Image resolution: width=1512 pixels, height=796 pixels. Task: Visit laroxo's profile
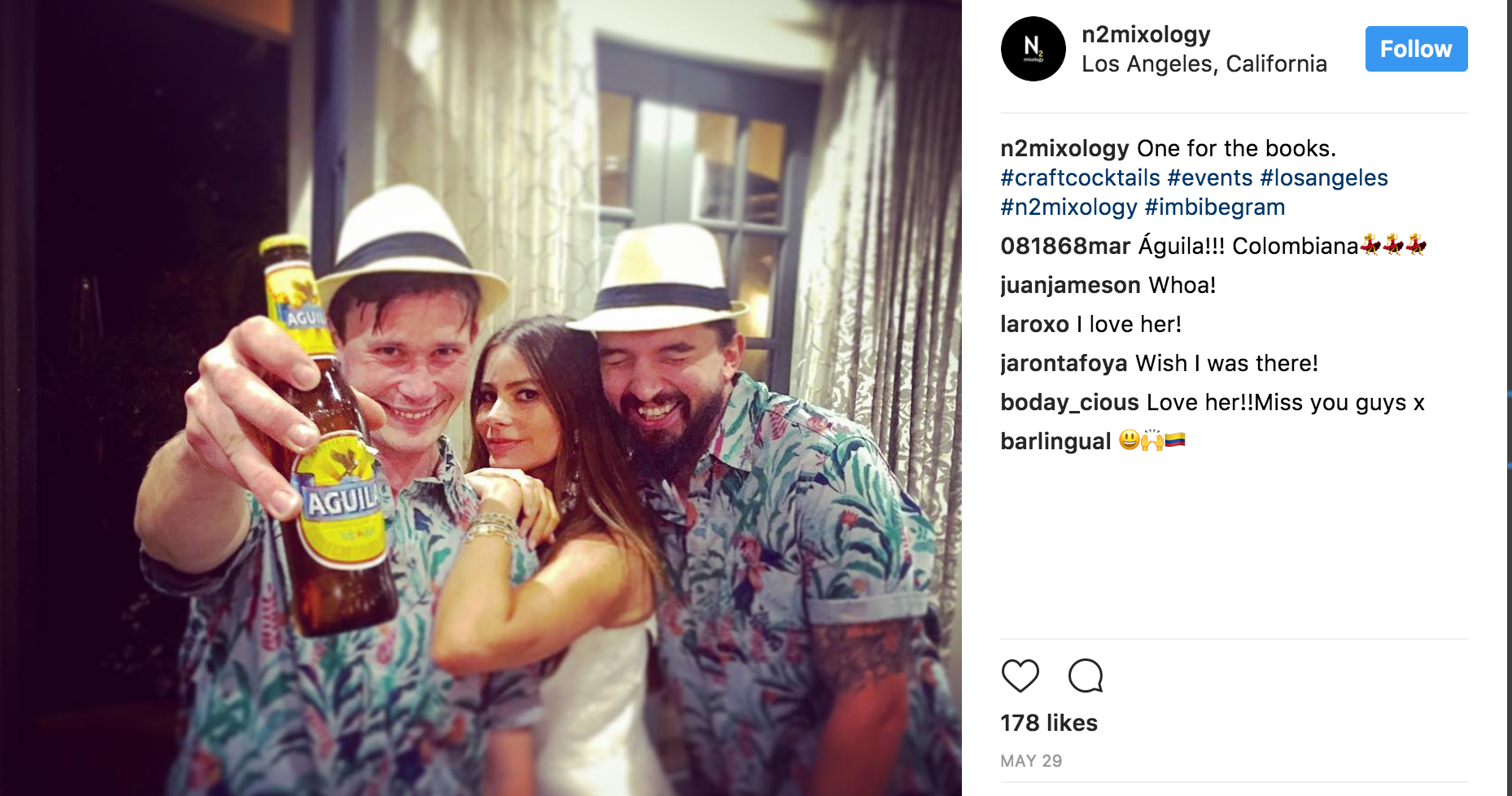(x=1034, y=324)
